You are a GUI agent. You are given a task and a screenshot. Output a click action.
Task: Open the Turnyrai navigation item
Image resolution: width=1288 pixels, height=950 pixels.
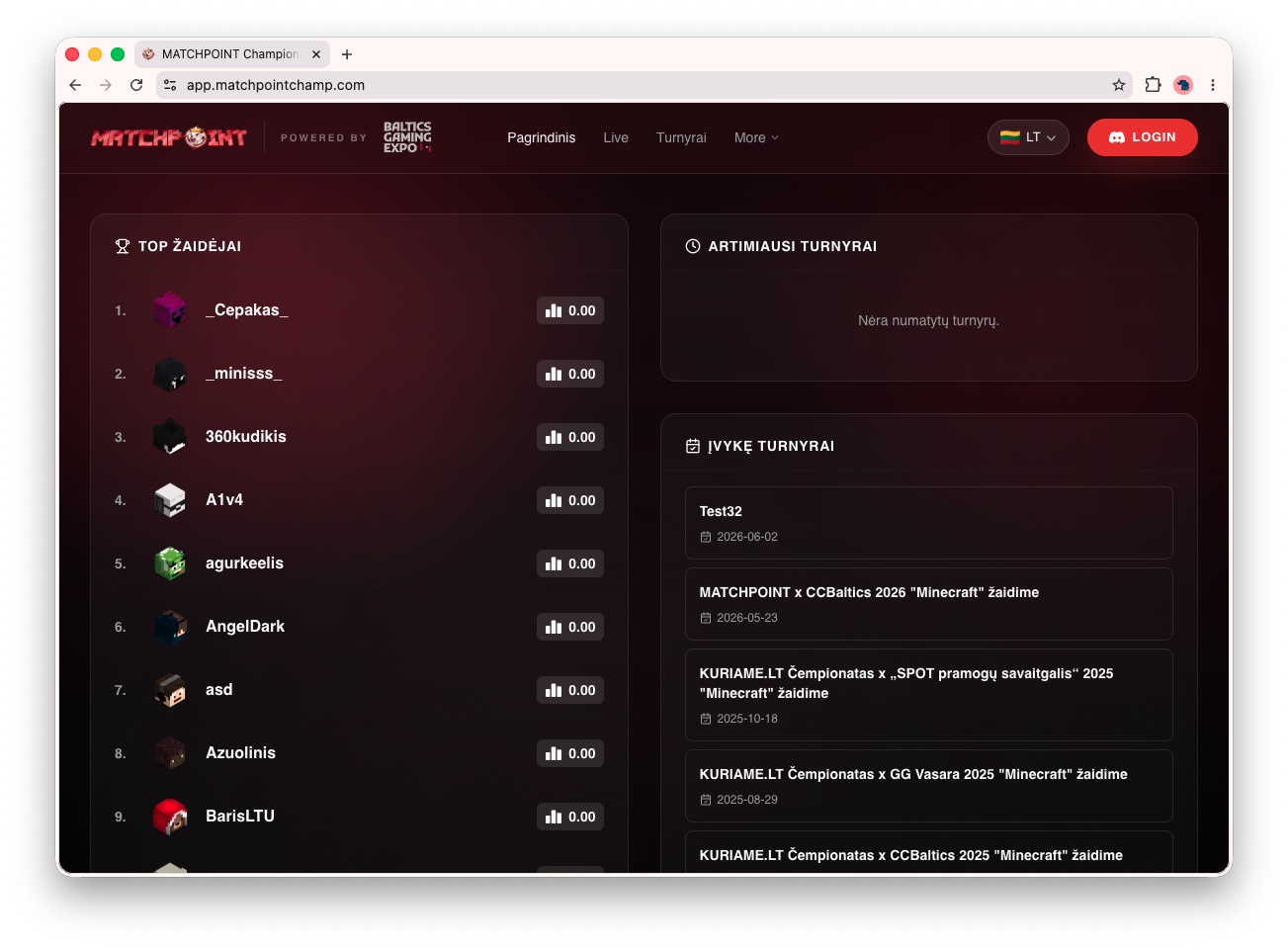click(681, 137)
